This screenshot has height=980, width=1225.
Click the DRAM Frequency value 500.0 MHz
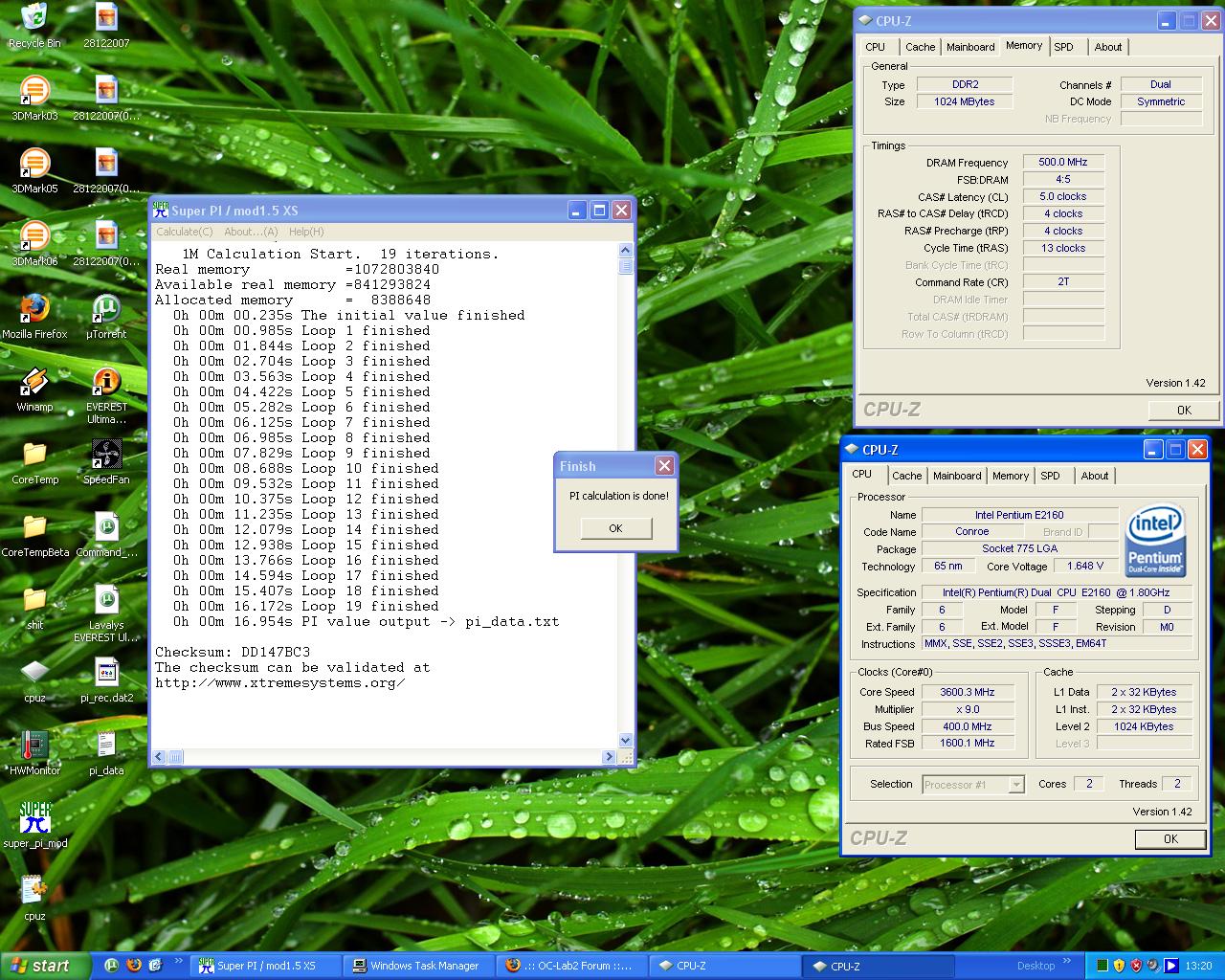click(x=1063, y=162)
